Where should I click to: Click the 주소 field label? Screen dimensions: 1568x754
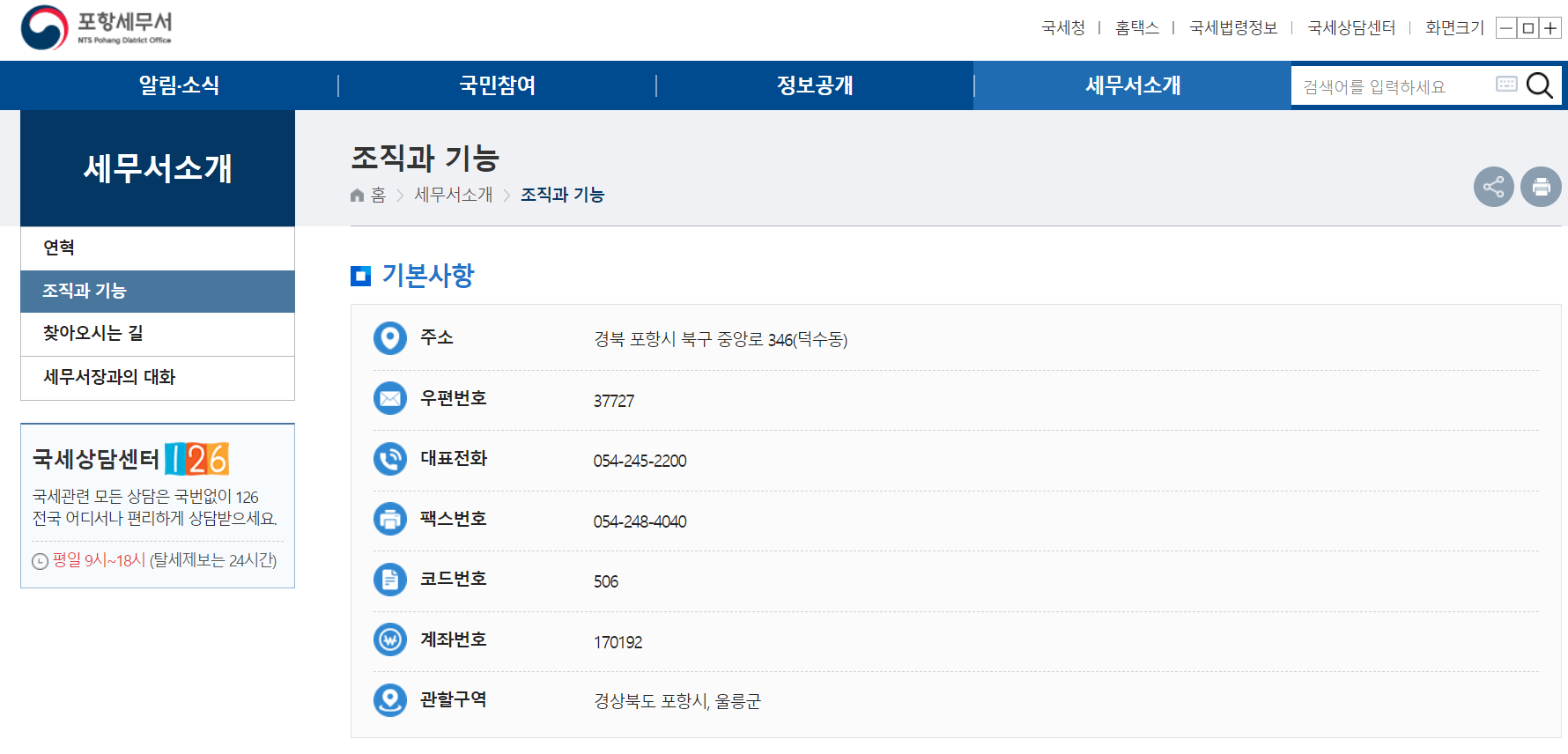437,337
